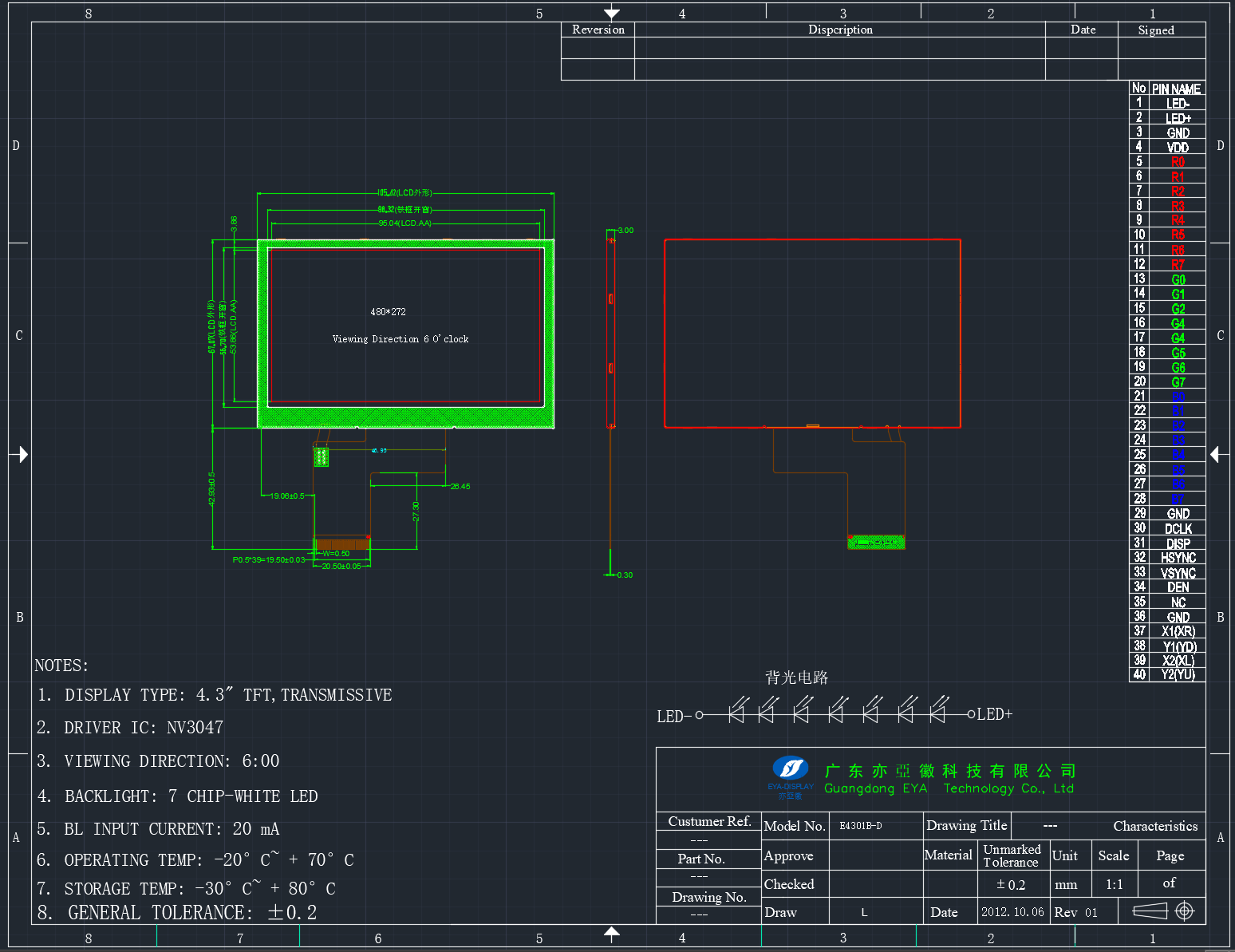Select the LED diode symbol nearest LED+
Viewport: 1235px width, 952px height.
939,709
